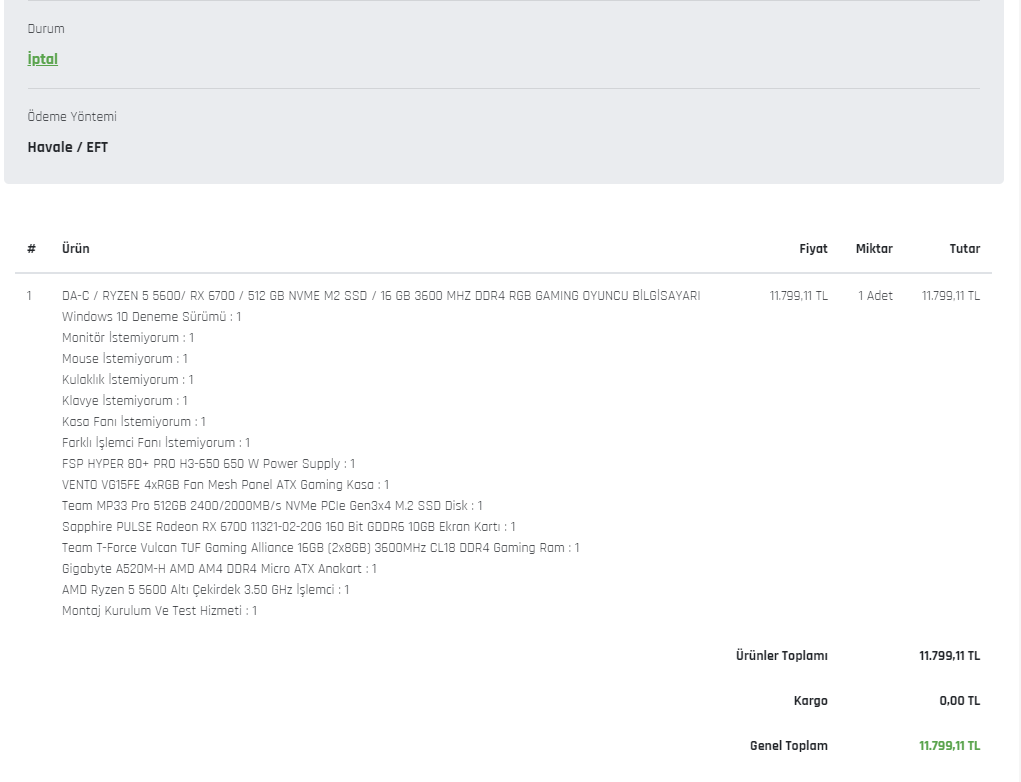Click the Fiyat column header

(x=813, y=249)
